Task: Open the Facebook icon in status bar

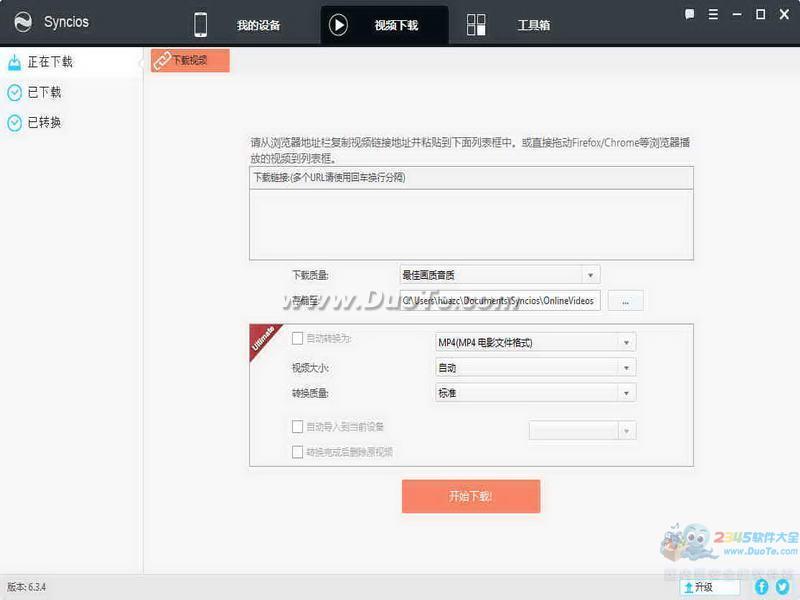Action: 761,587
